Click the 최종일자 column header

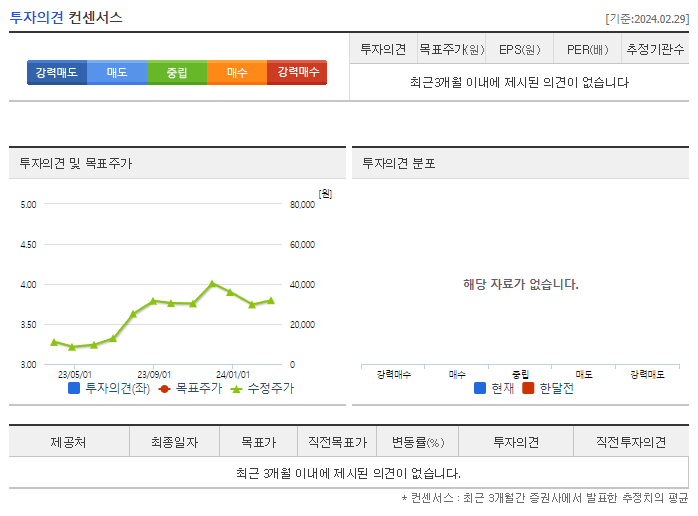pyautogui.click(x=174, y=442)
